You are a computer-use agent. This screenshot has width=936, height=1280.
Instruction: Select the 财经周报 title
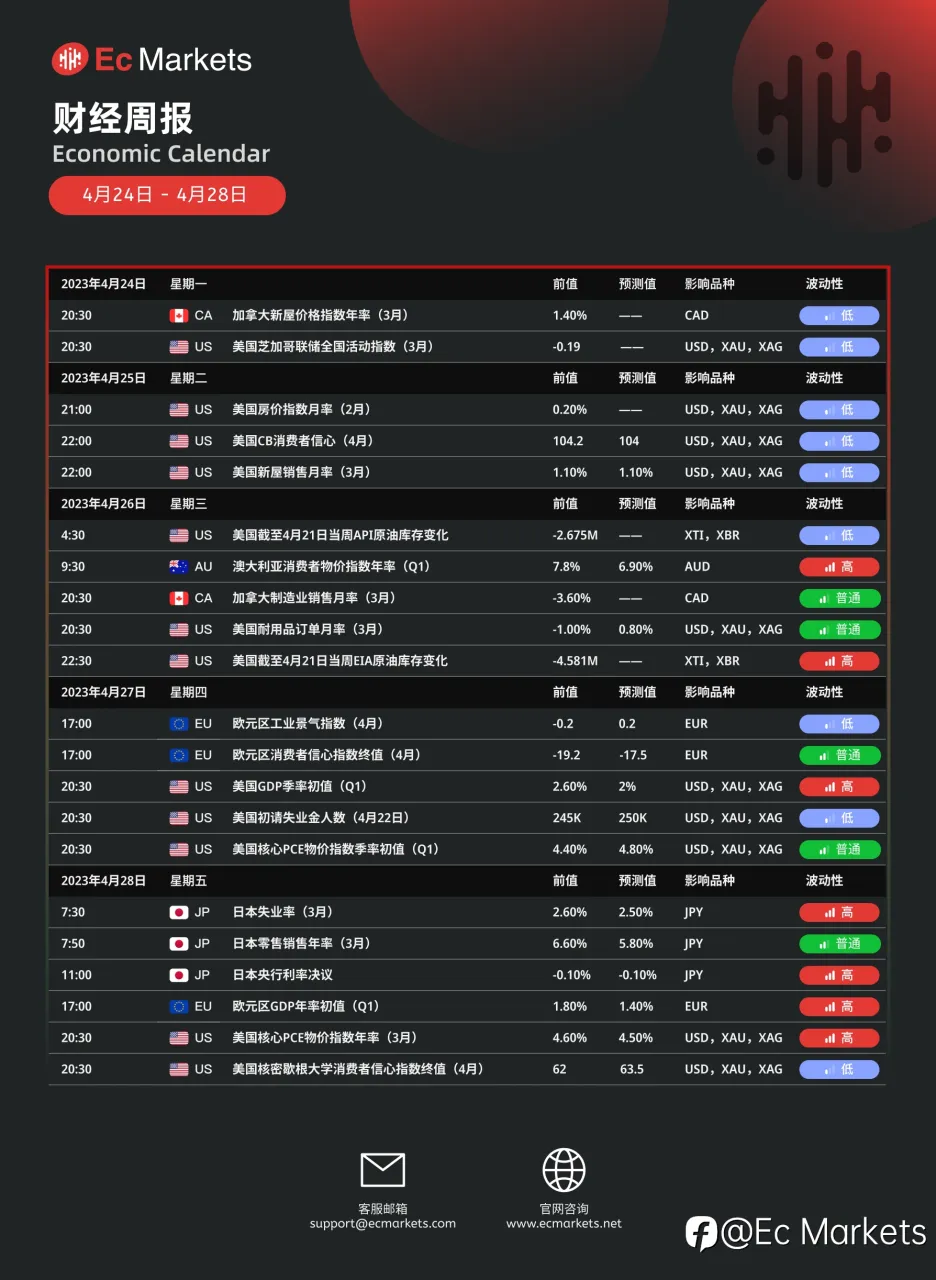coord(123,118)
